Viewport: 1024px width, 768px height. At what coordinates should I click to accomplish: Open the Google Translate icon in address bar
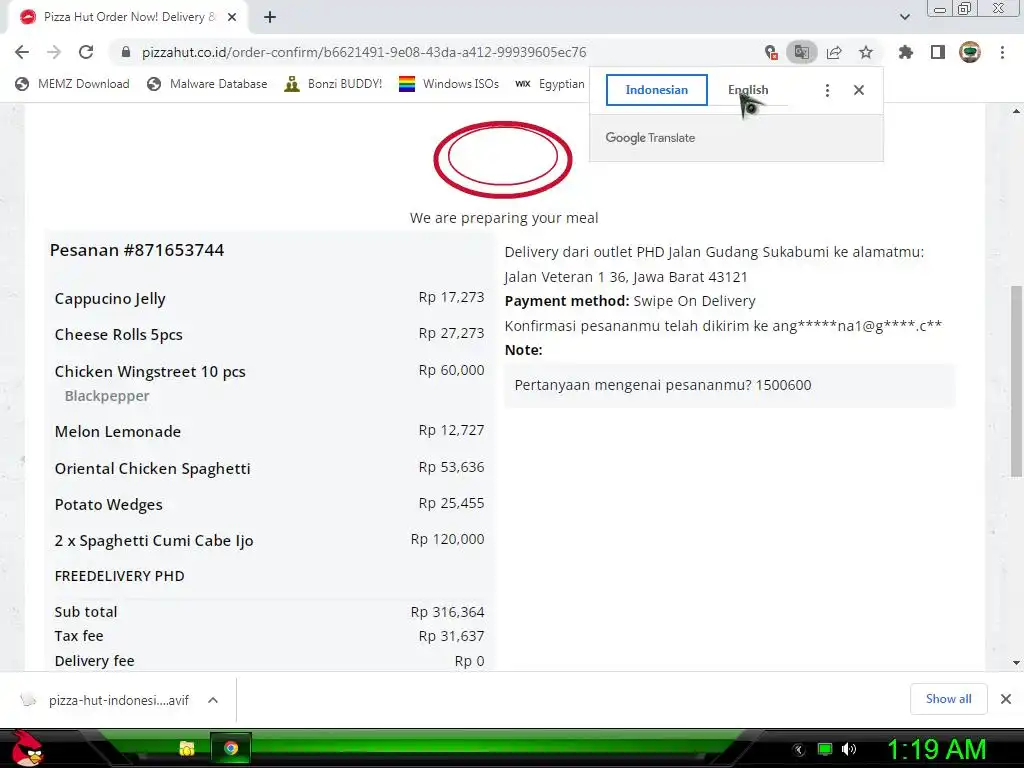pos(802,52)
